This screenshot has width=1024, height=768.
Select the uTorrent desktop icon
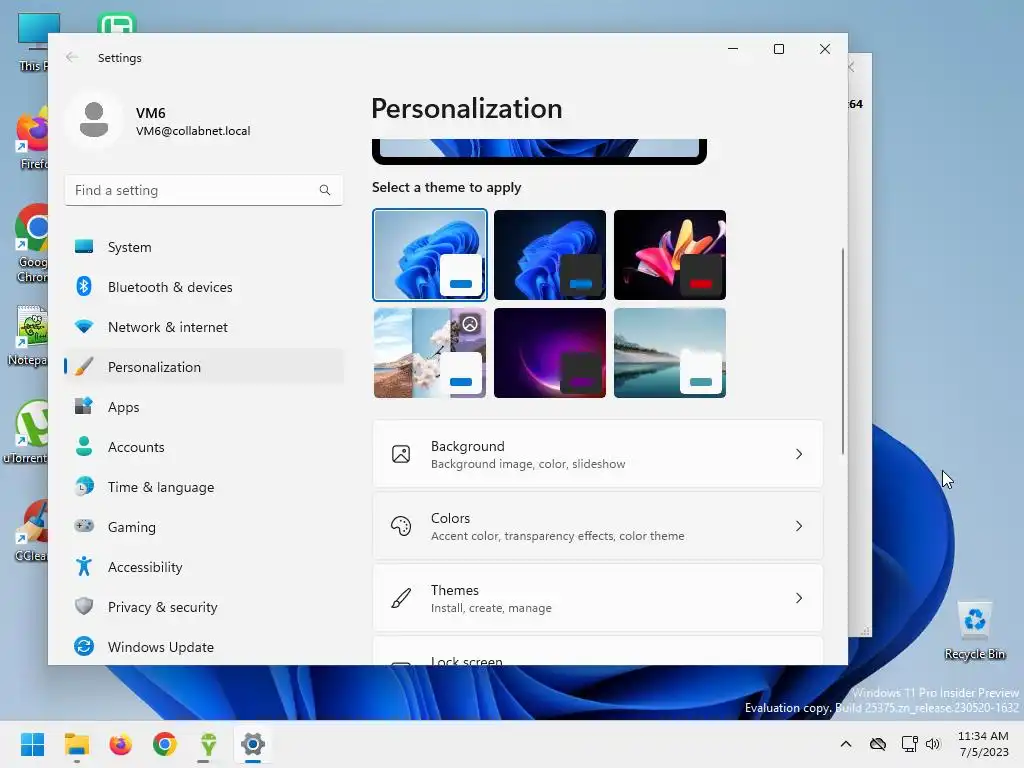(x=26, y=432)
